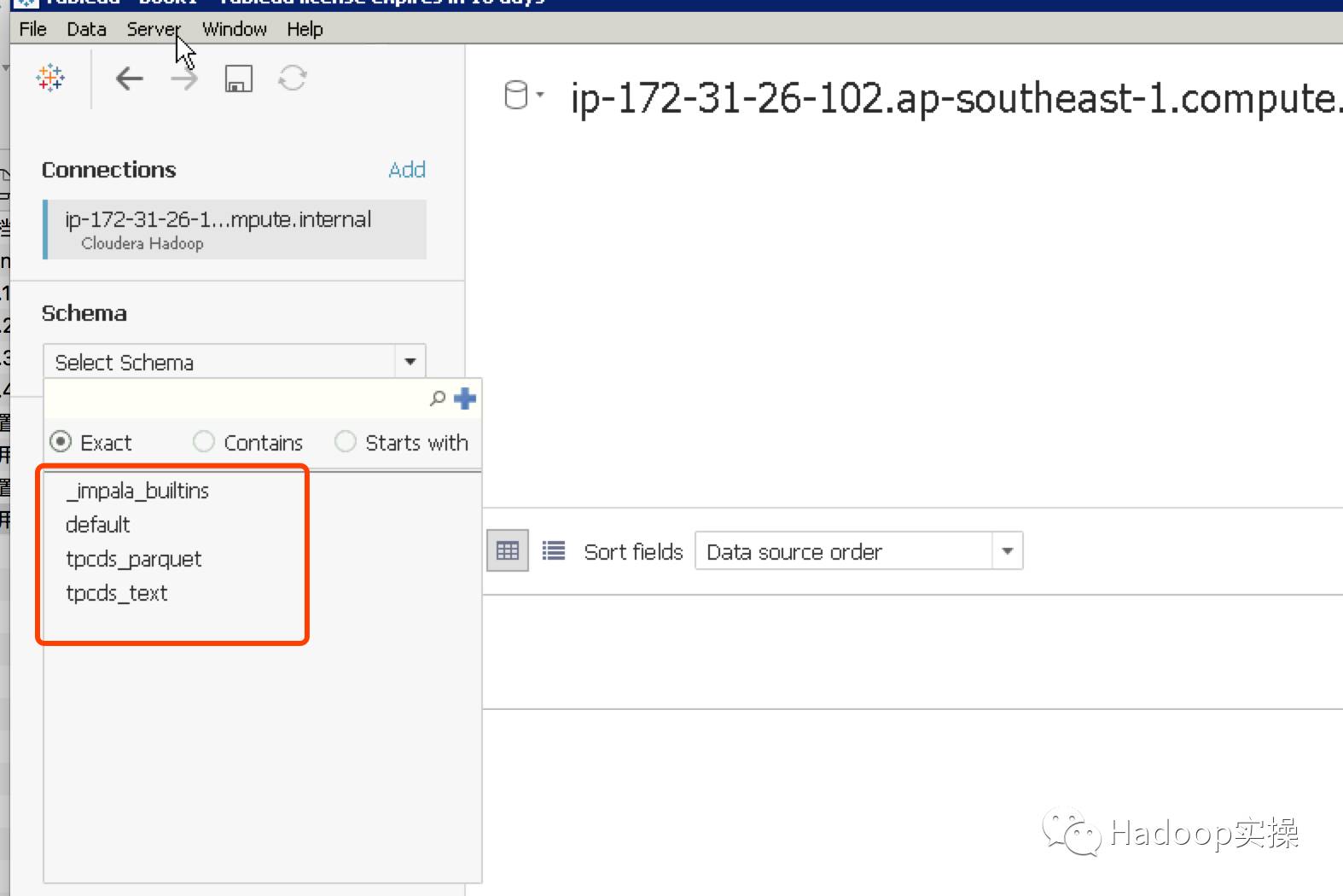Open the Select Schema dropdown
The width and height of the screenshot is (1343, 896).
[235, 362]
